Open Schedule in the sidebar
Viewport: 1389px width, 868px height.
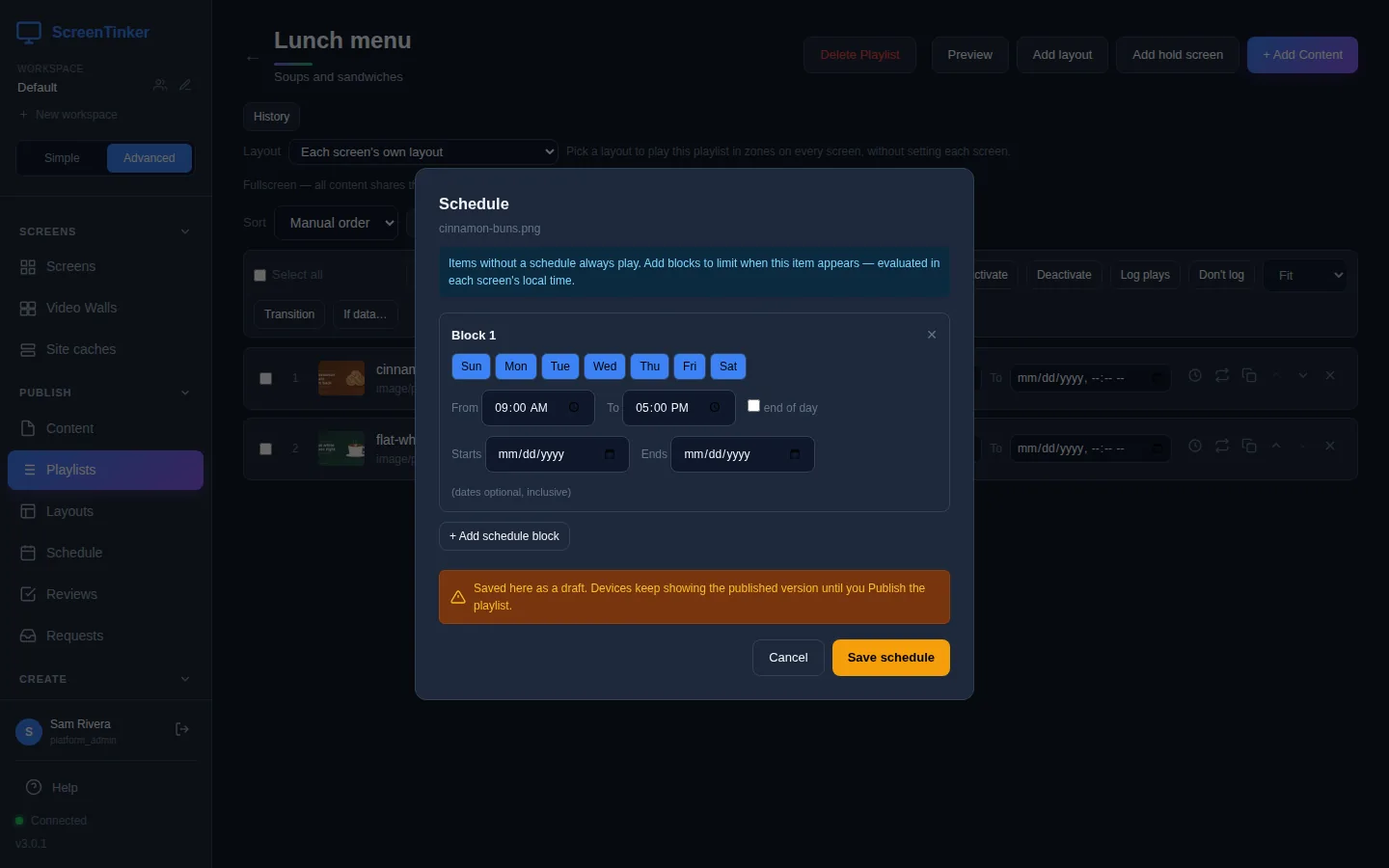tap(106, 554)
